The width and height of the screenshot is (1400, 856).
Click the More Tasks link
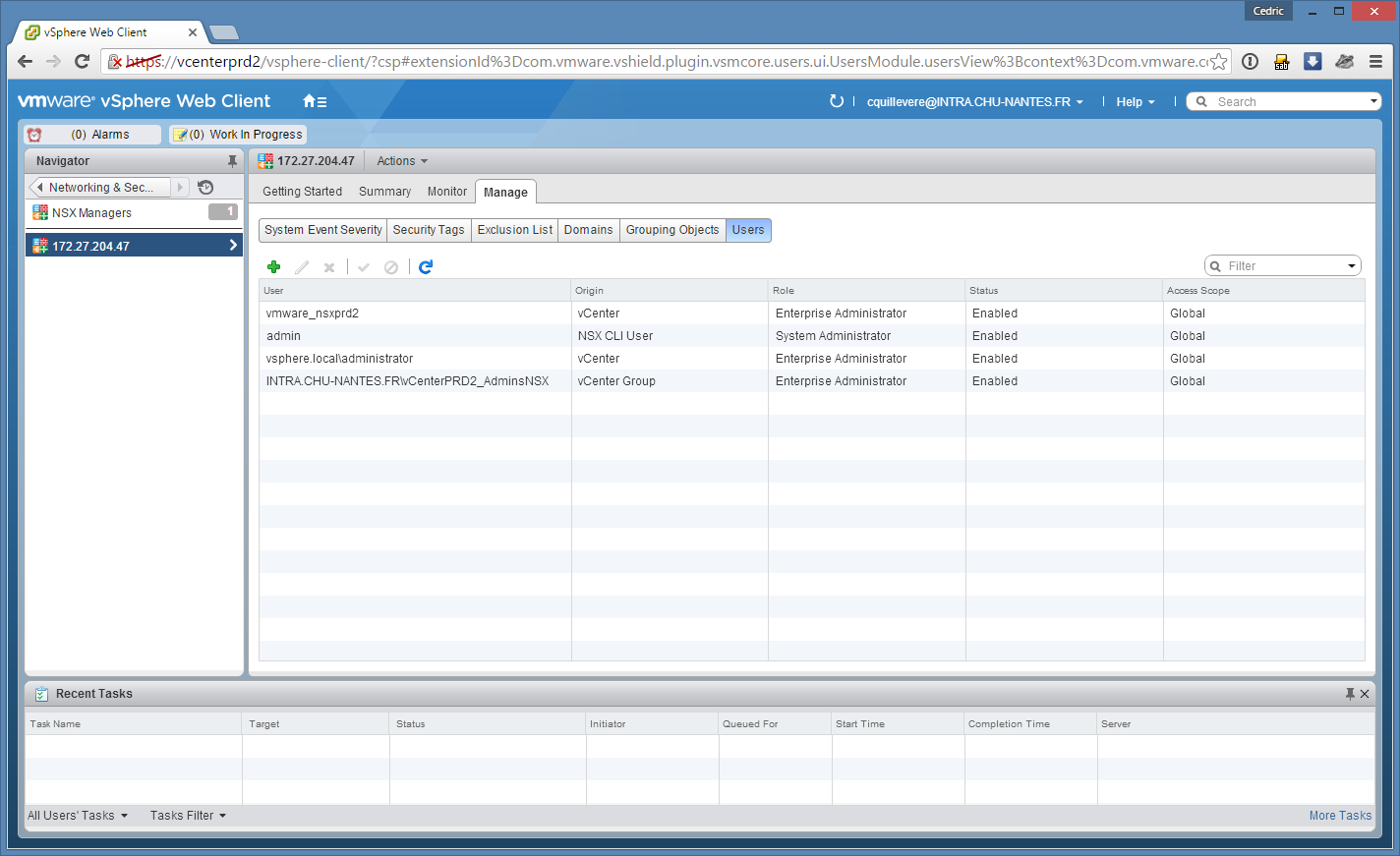pyautogui.click(x=1340, y=816)
